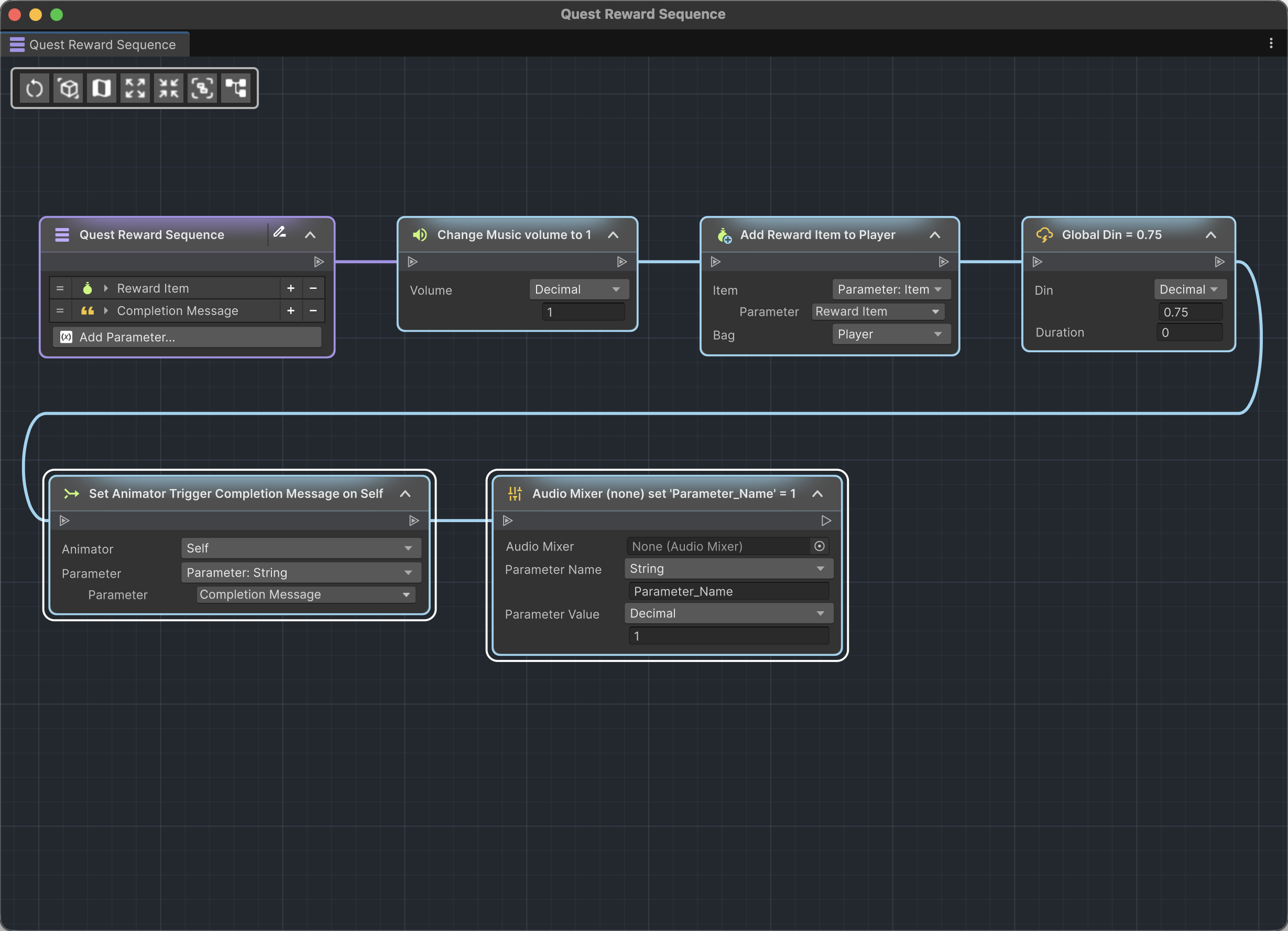Expand the Completion Message parameter row
The image size is (1288, 931).
tap(106, 311)
